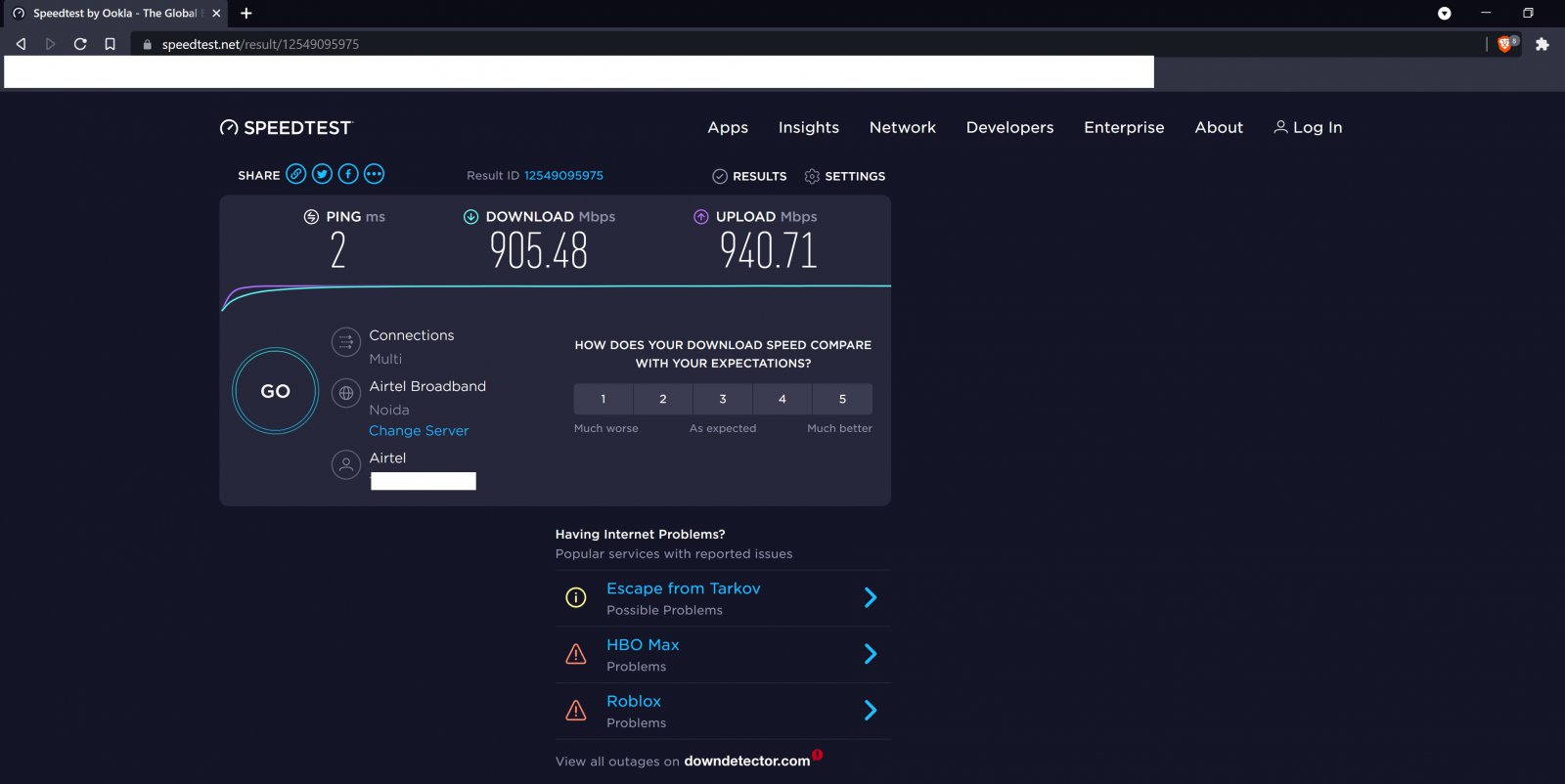Click the Roblox warning icon
Image resolution: width=1565 pixels, height=784 pixels.
pos(576,711)
